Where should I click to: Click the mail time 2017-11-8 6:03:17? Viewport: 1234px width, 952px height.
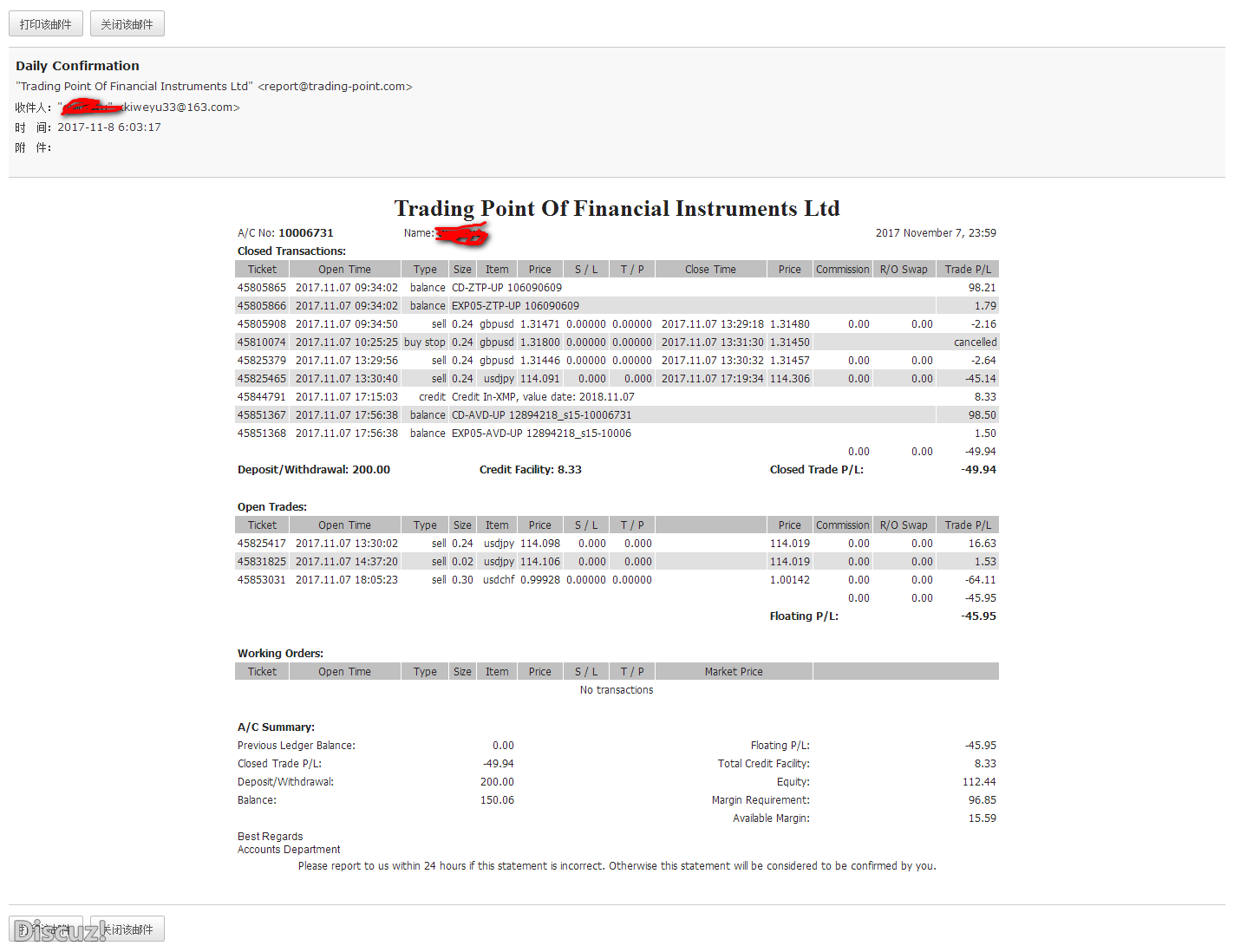click(x=109, y=127)
